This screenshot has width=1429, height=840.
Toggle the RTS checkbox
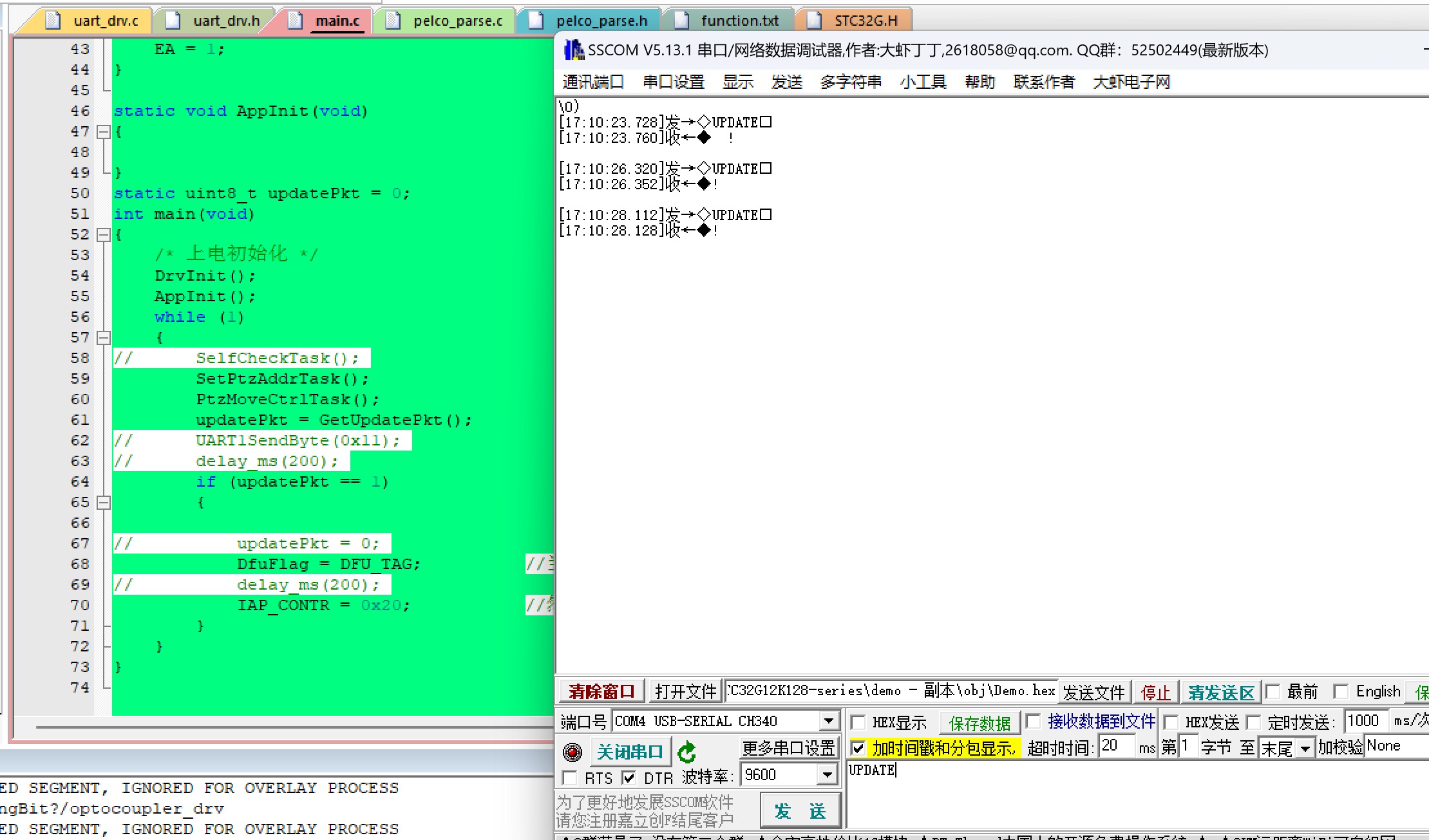570,778
